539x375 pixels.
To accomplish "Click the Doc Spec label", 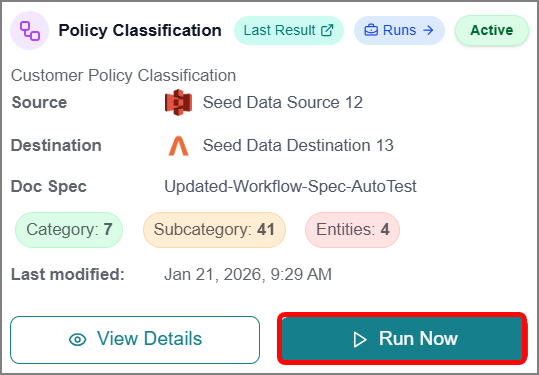I will [48, 187].
